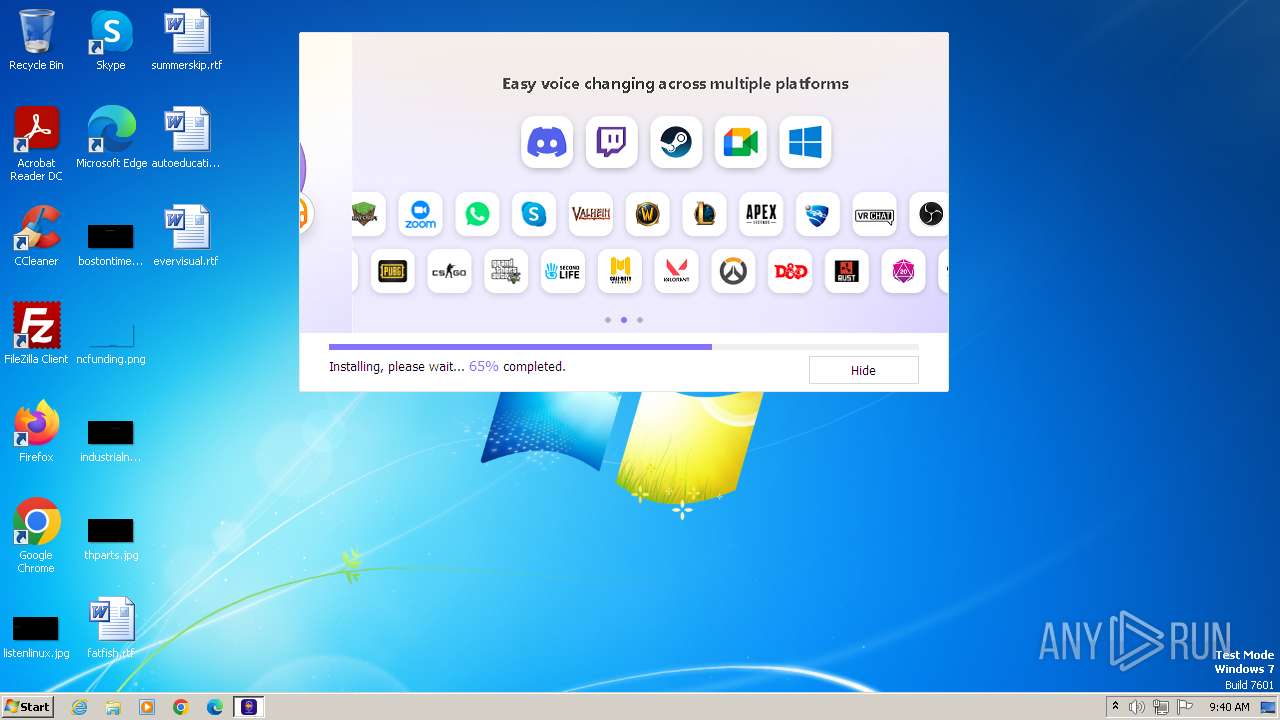Select the middle carousel page dot
The width and height of the screenshot is (1280, 720).
(624, 320)
